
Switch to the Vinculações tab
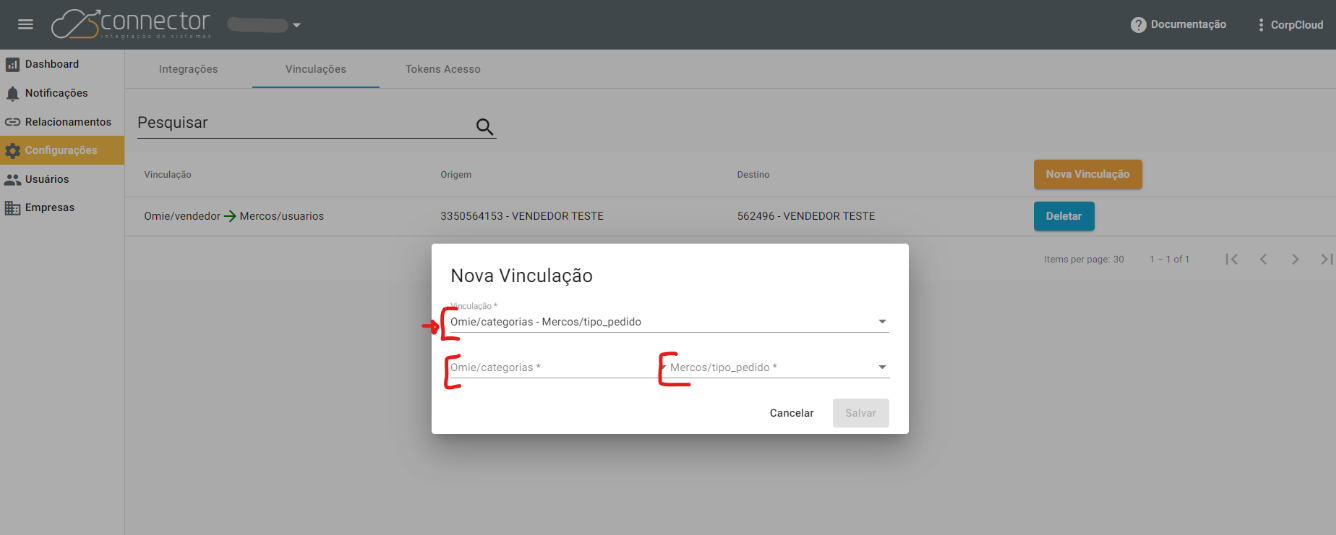pos(316,69)
